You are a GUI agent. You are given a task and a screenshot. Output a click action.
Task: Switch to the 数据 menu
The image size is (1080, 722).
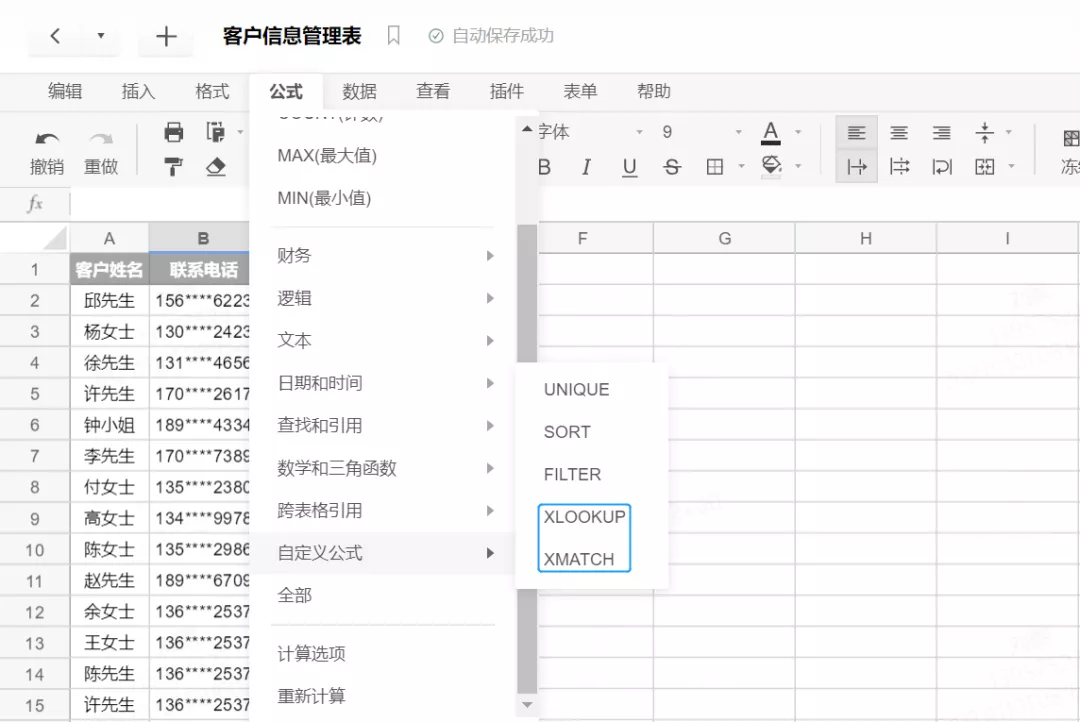(x=359, y=91)
